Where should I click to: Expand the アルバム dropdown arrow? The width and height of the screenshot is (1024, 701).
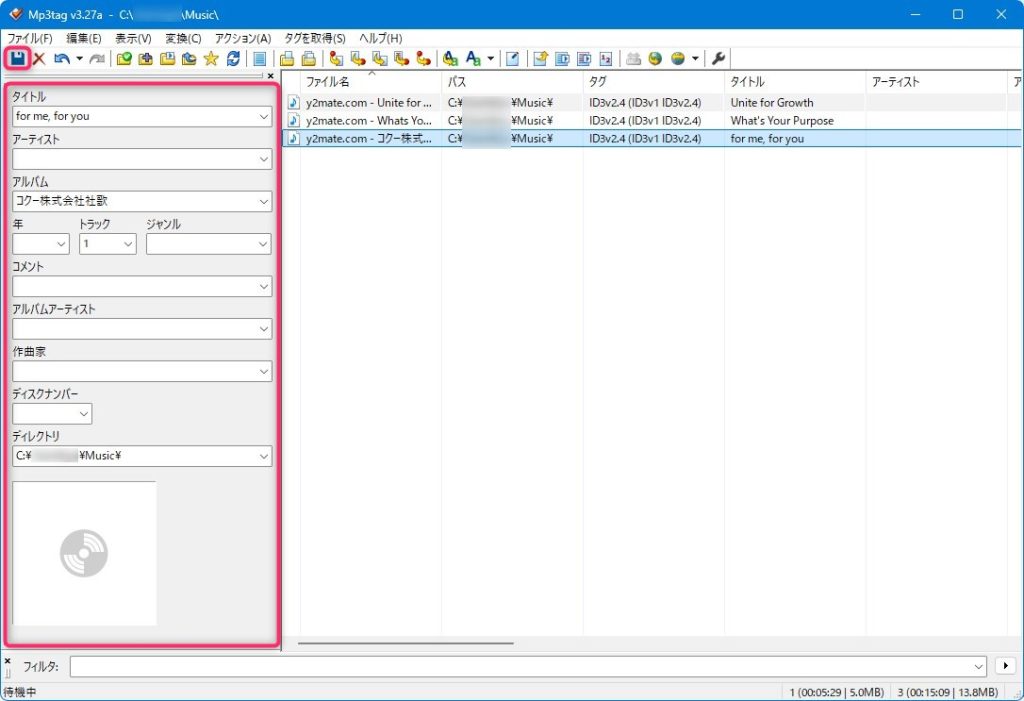click(x=264, y=202)
